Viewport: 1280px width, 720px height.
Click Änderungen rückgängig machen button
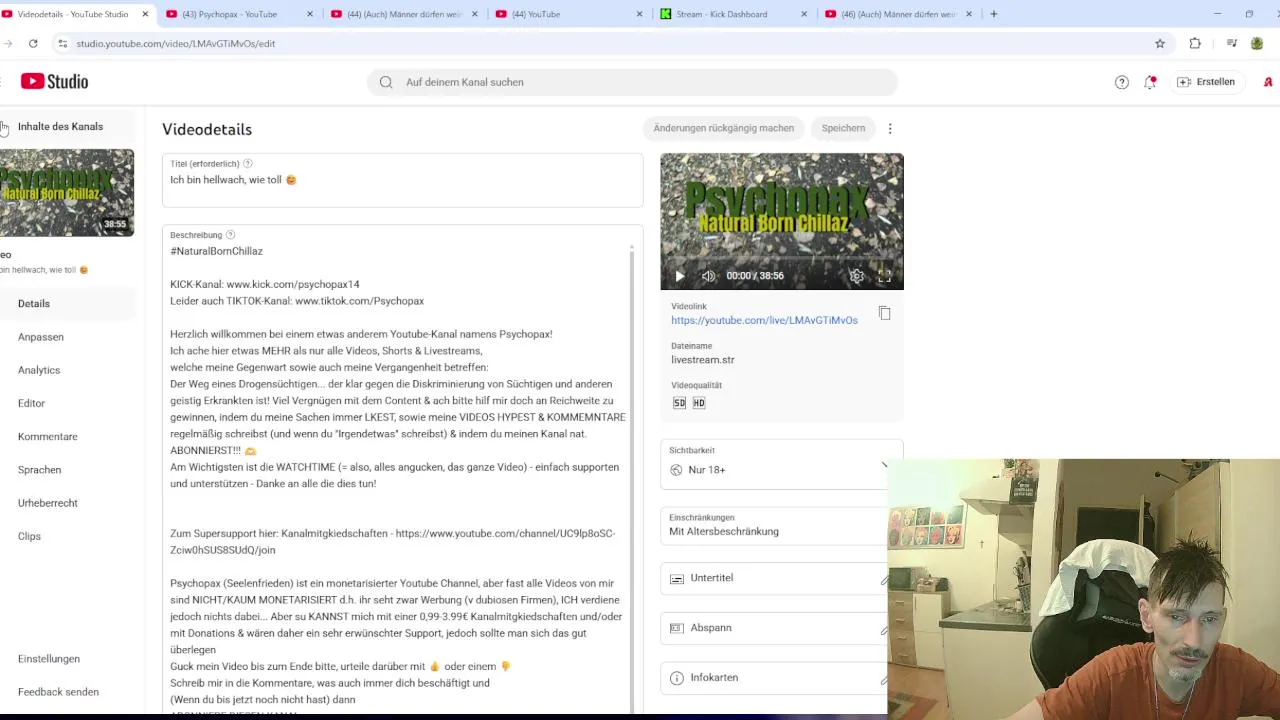[x=723, y=128]
